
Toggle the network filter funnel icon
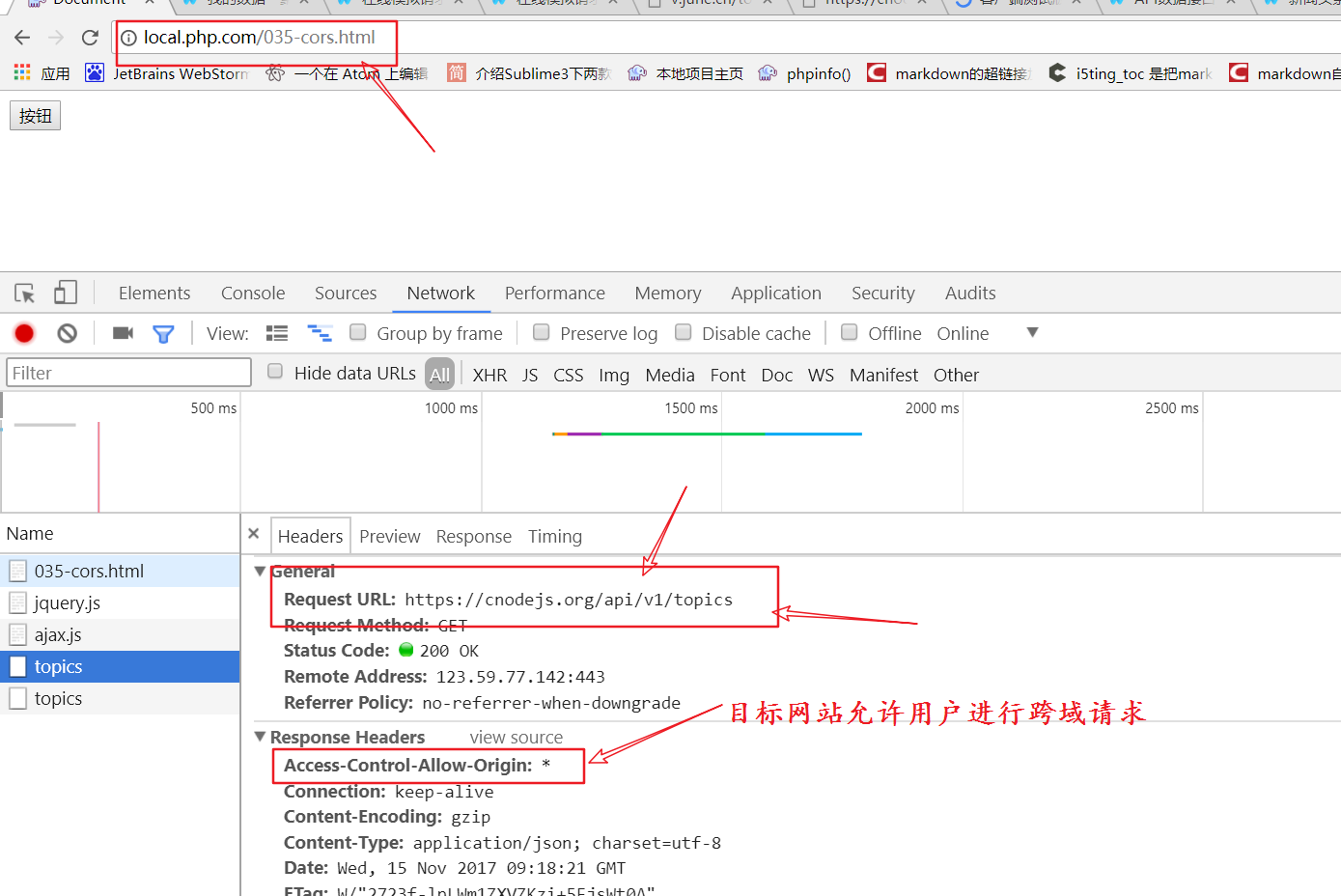(163, 334)
